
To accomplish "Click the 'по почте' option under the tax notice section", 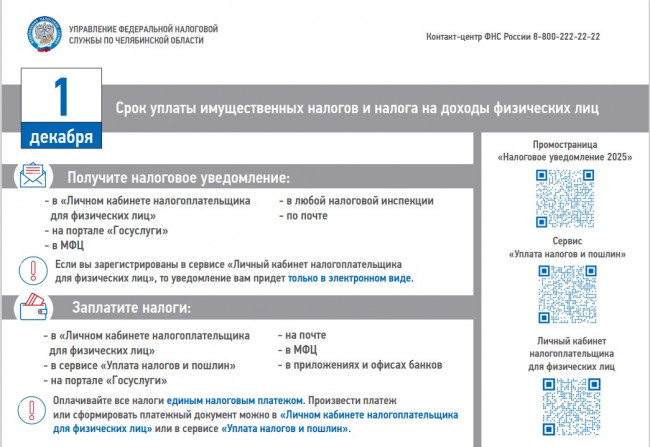I will [306, 215].
